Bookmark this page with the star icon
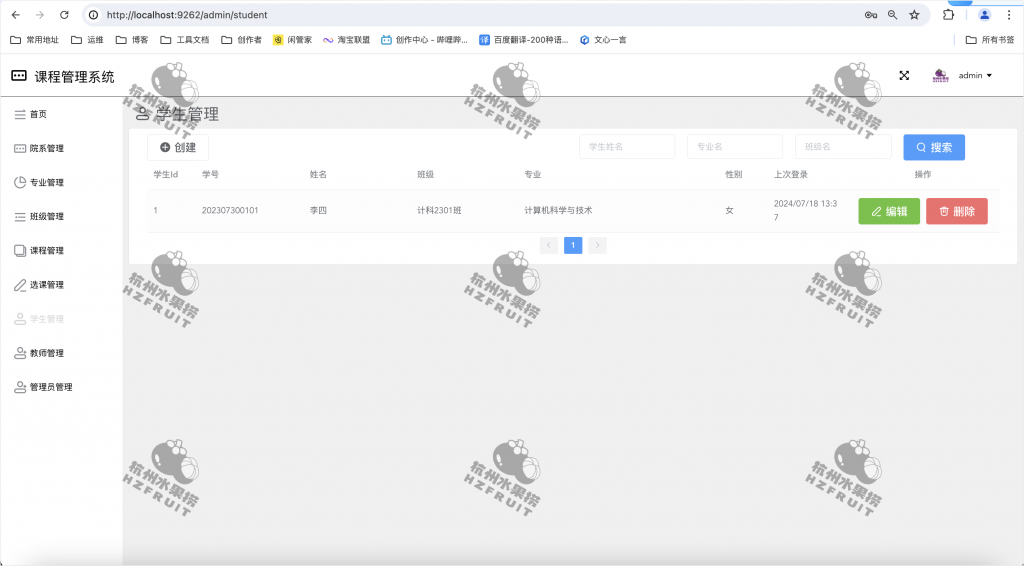This screenshot has width=1024, height=566. point(914,14)
